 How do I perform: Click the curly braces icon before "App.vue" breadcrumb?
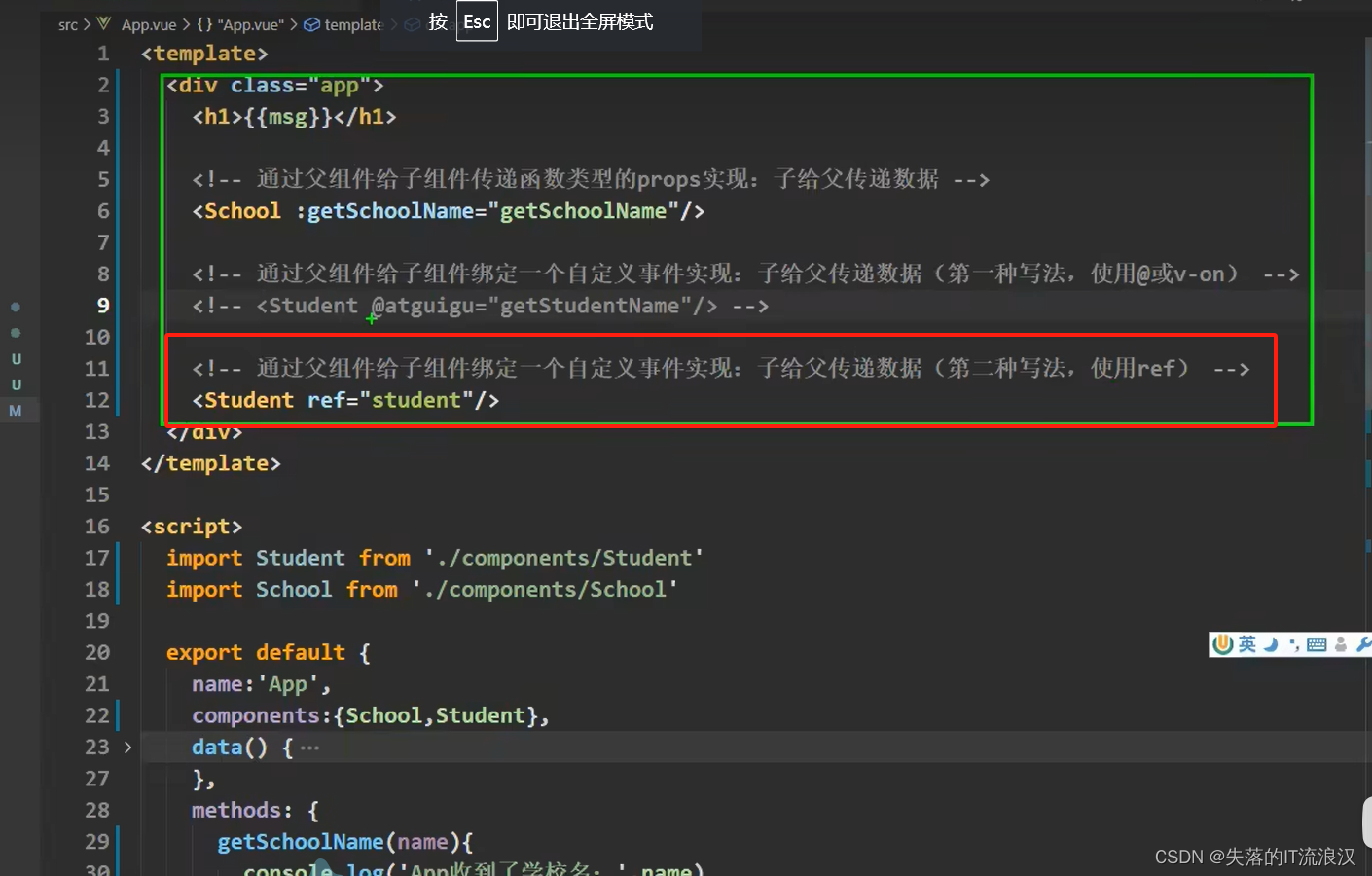click(204, 24)
